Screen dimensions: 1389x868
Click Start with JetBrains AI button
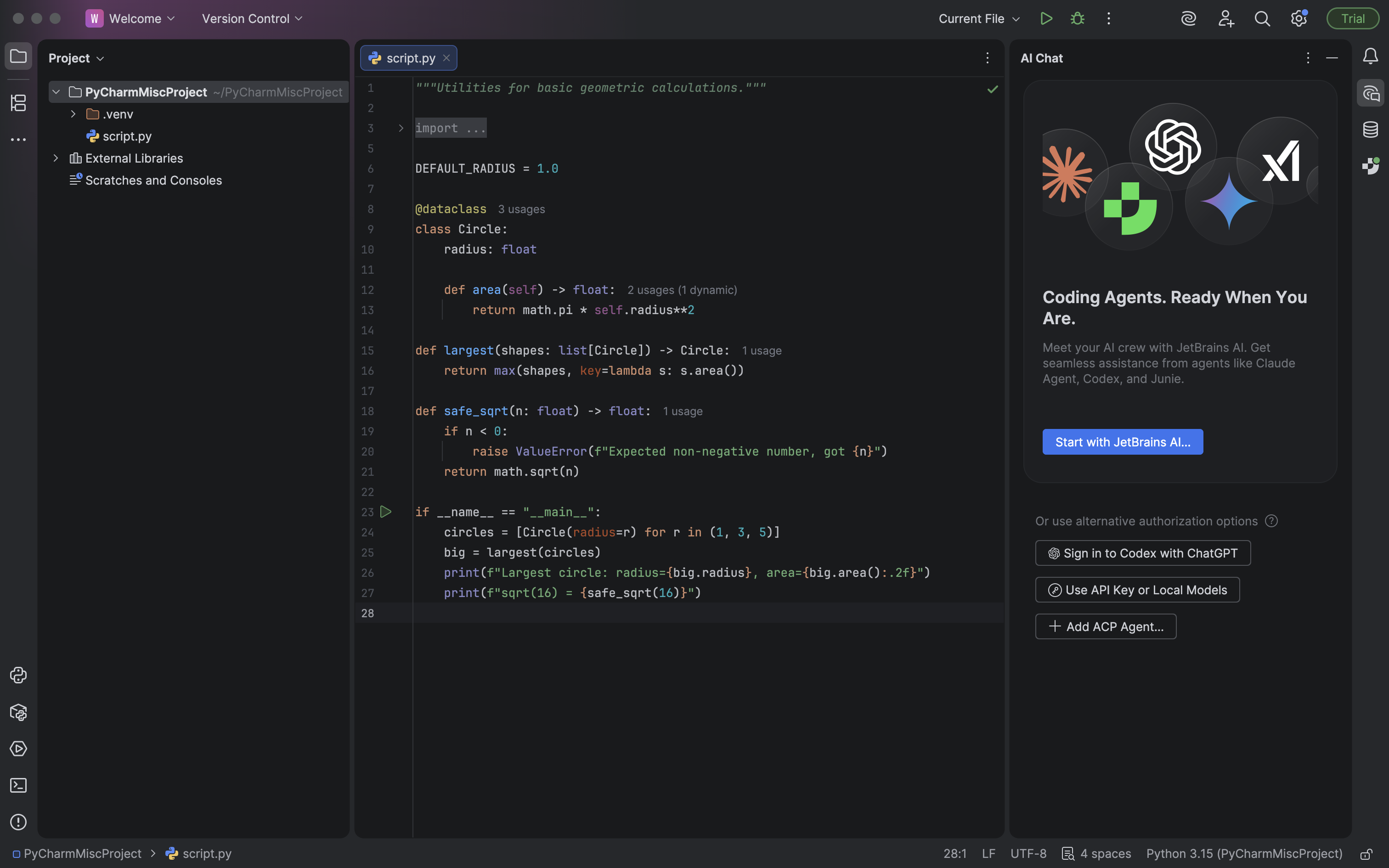pos(1123,442)
